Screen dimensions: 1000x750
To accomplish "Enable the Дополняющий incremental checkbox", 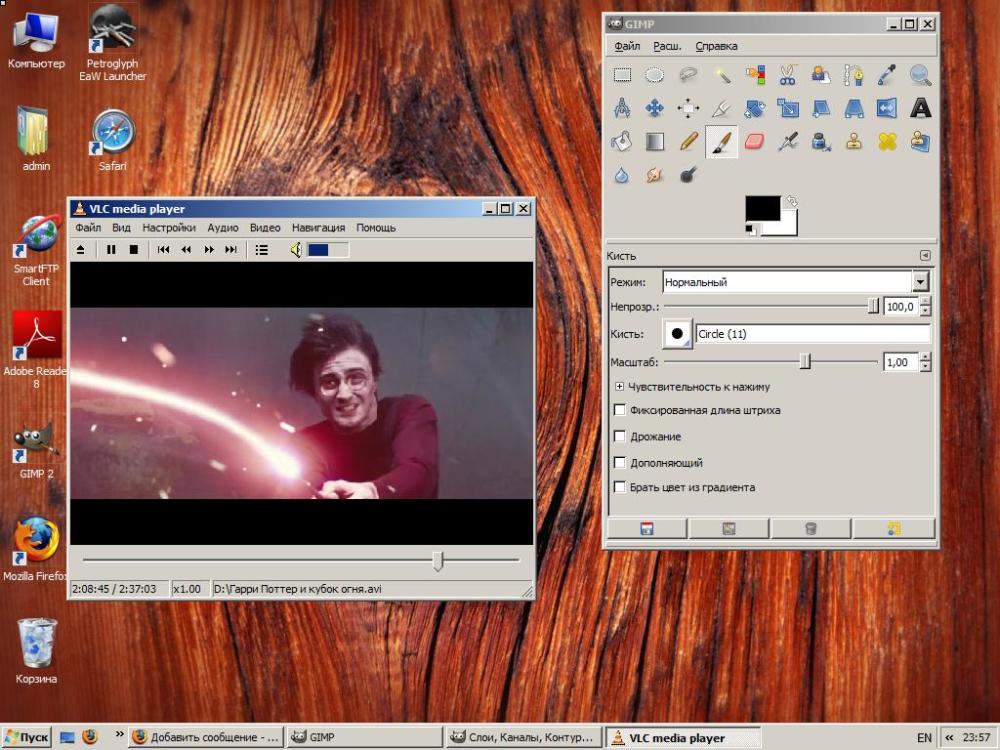I will point(619,462).
